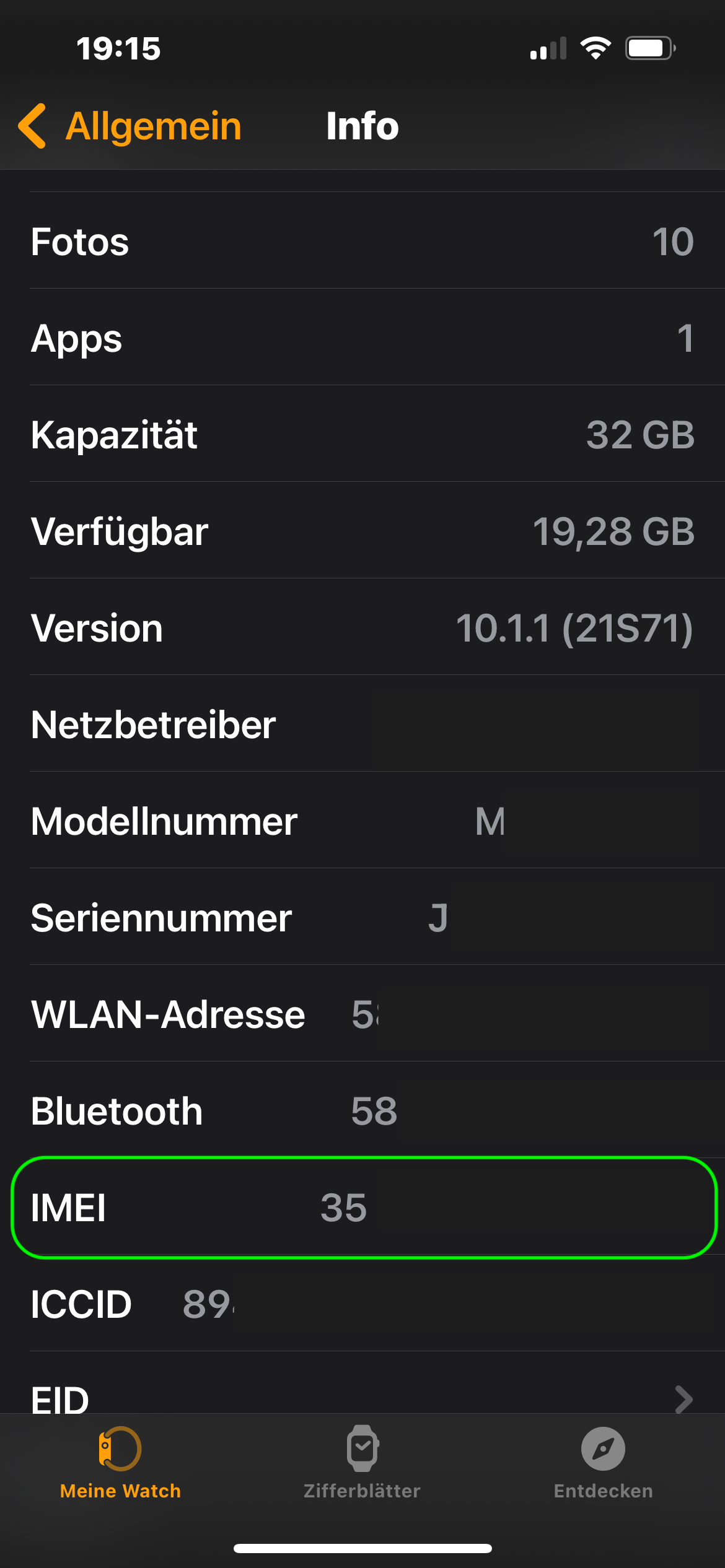
Task: Tap the WLAN-Adresse row
Action: [362, 1014]
